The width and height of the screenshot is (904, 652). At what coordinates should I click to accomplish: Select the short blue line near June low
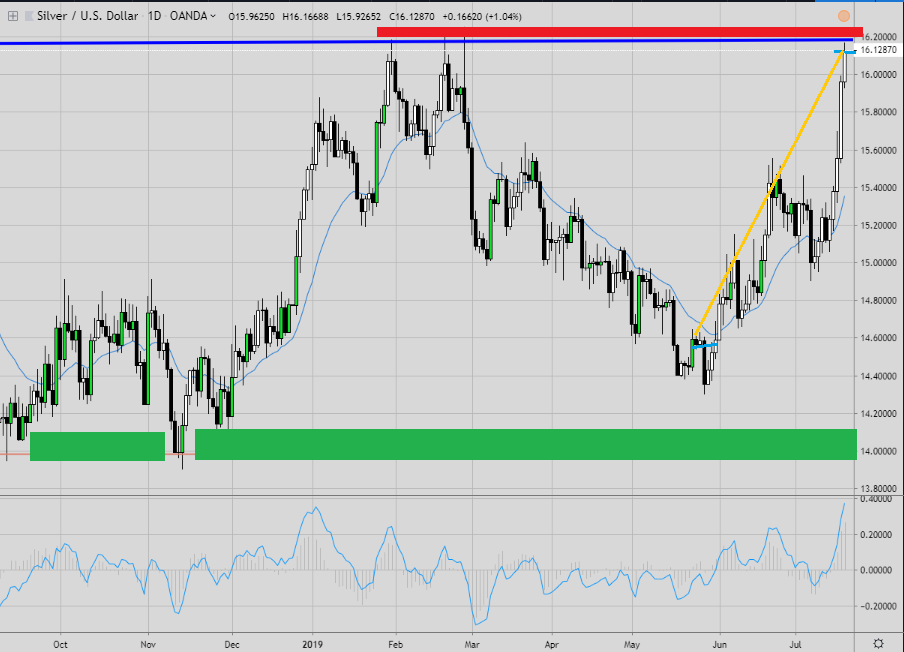(x=705, y=346)
